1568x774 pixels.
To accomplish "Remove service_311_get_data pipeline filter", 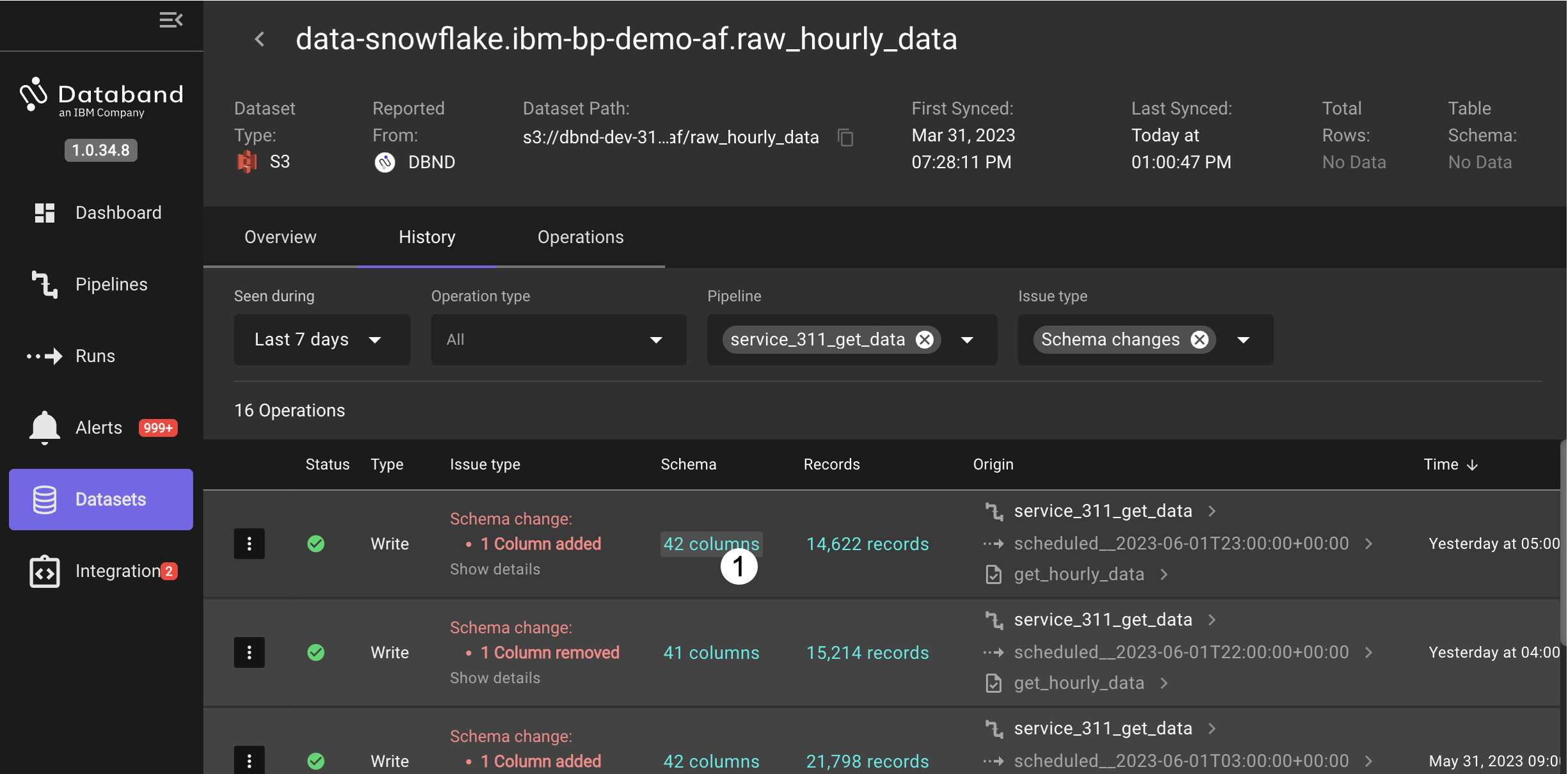I will click(925, 338).
